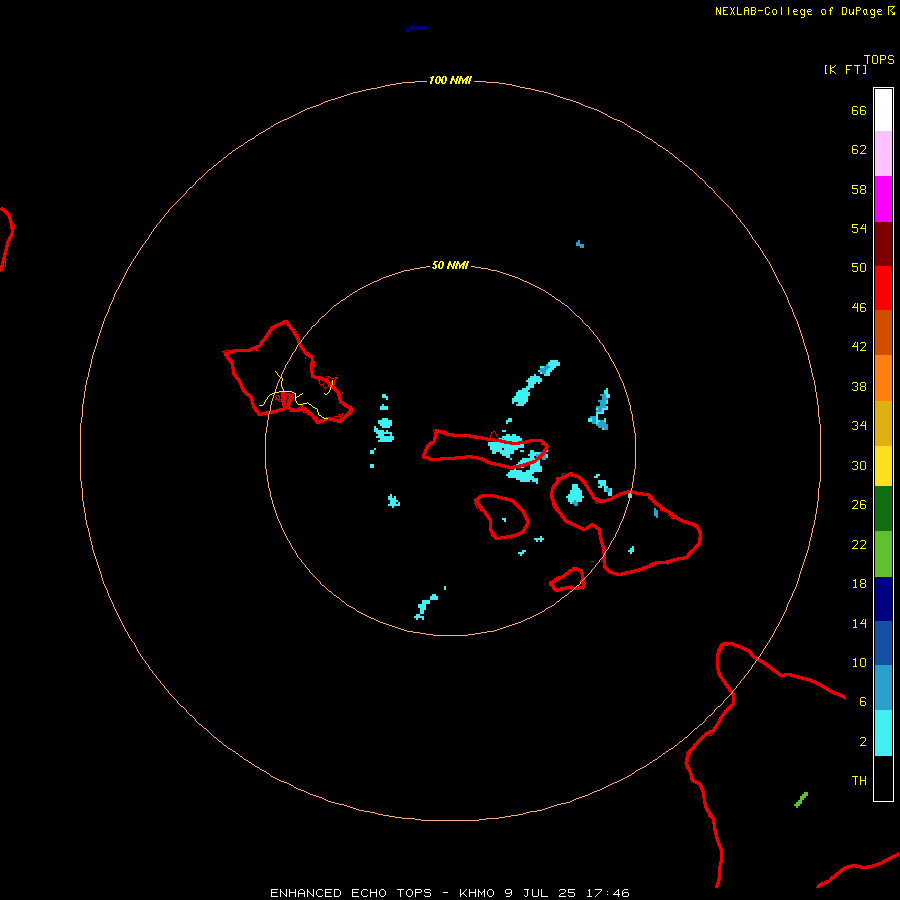Click the orange swatch between the 38 and 42 labels

pyautogui.click(x=883, y=378)
